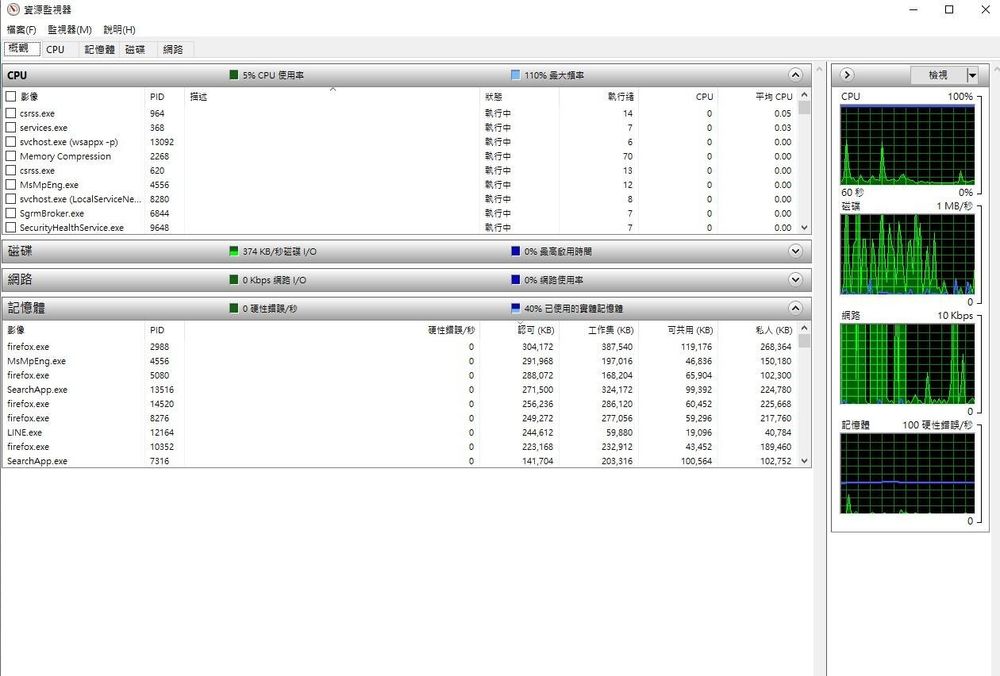Check the services.exe process checkbox
The image size is (1000, 676).
[11, 128]
